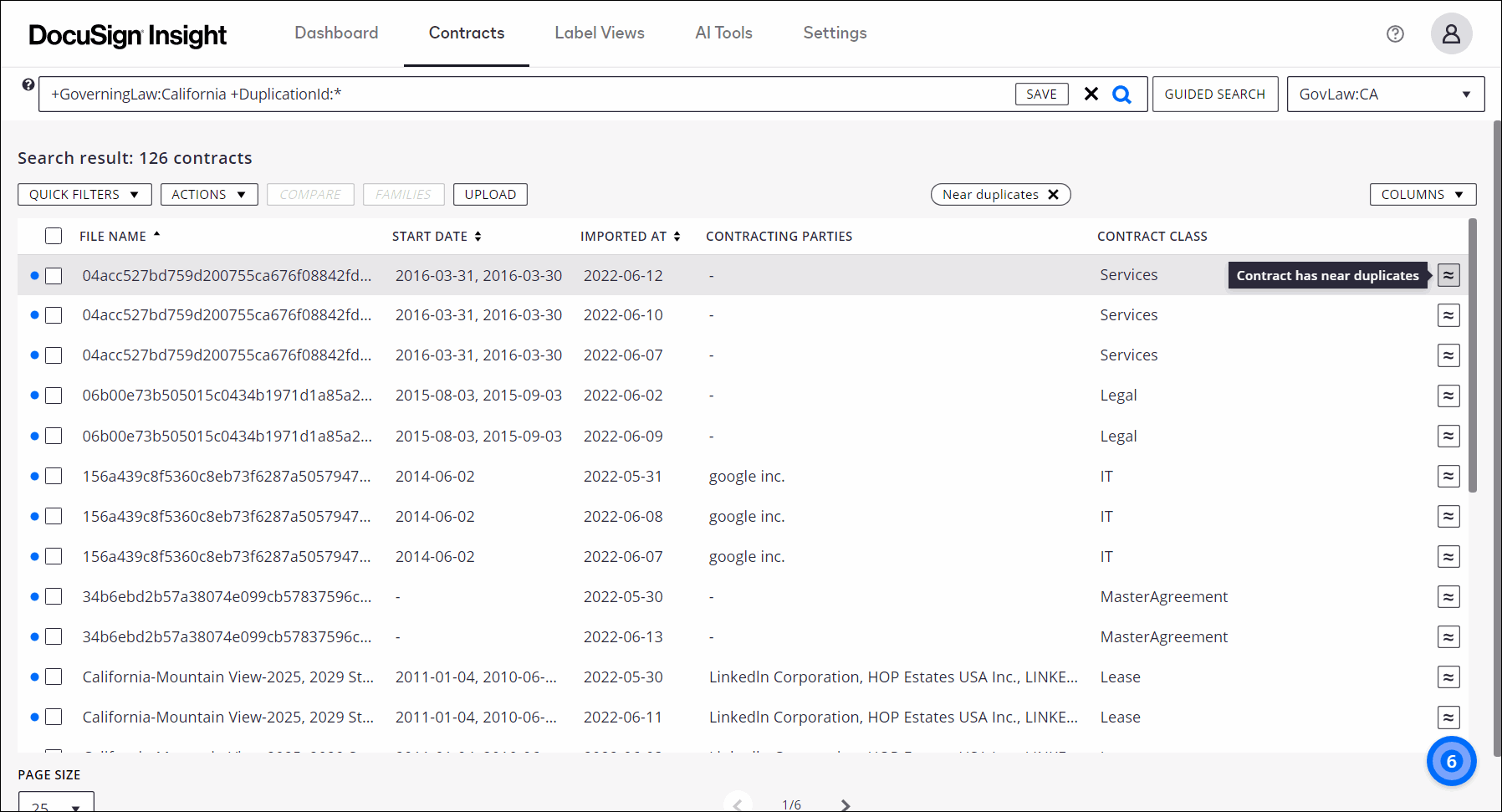
Task: Open near duplicates icon for the first contract
Action: coord(1448,274)
